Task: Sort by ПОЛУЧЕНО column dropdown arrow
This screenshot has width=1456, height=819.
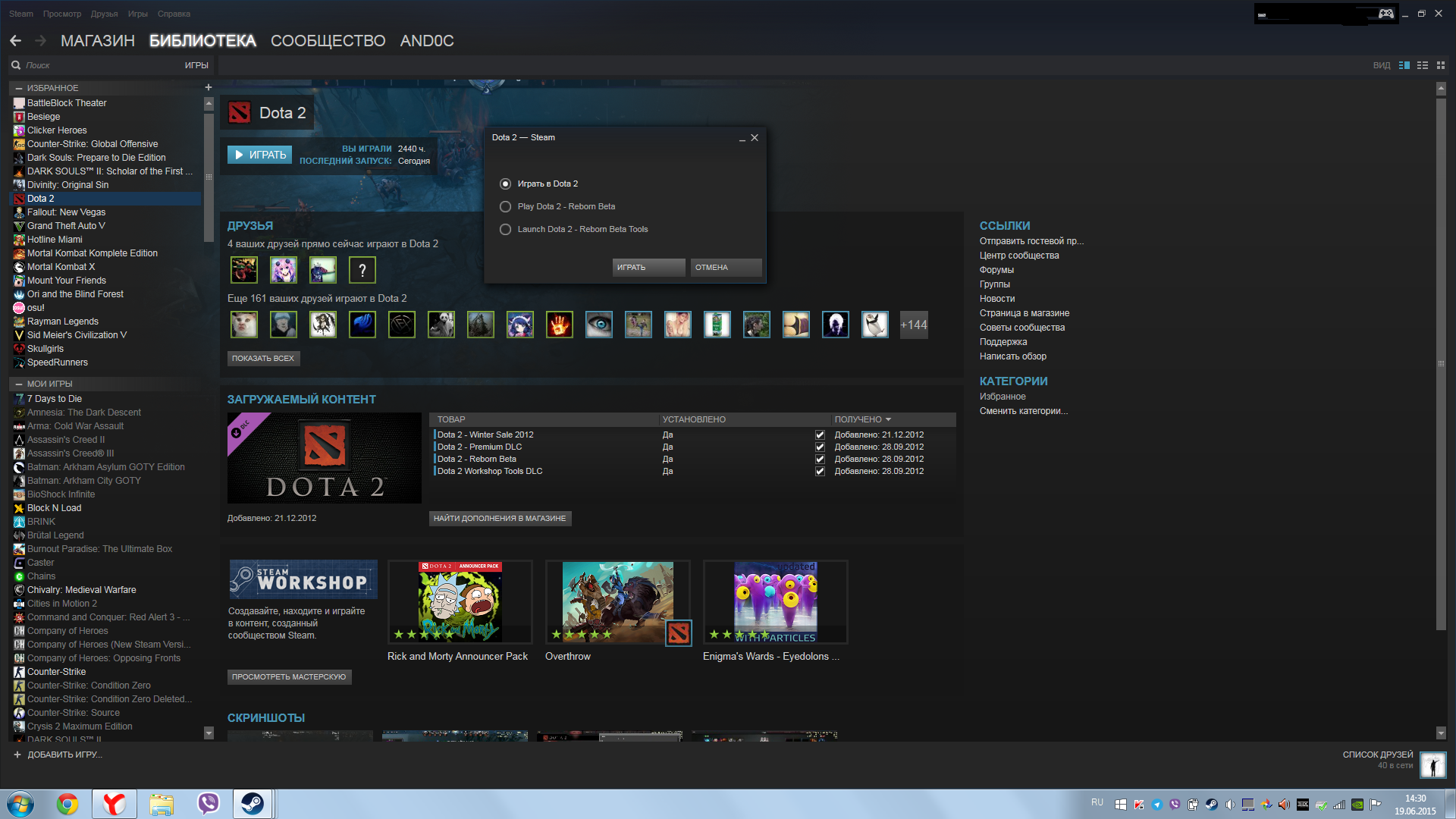Action: coord(888,419)
